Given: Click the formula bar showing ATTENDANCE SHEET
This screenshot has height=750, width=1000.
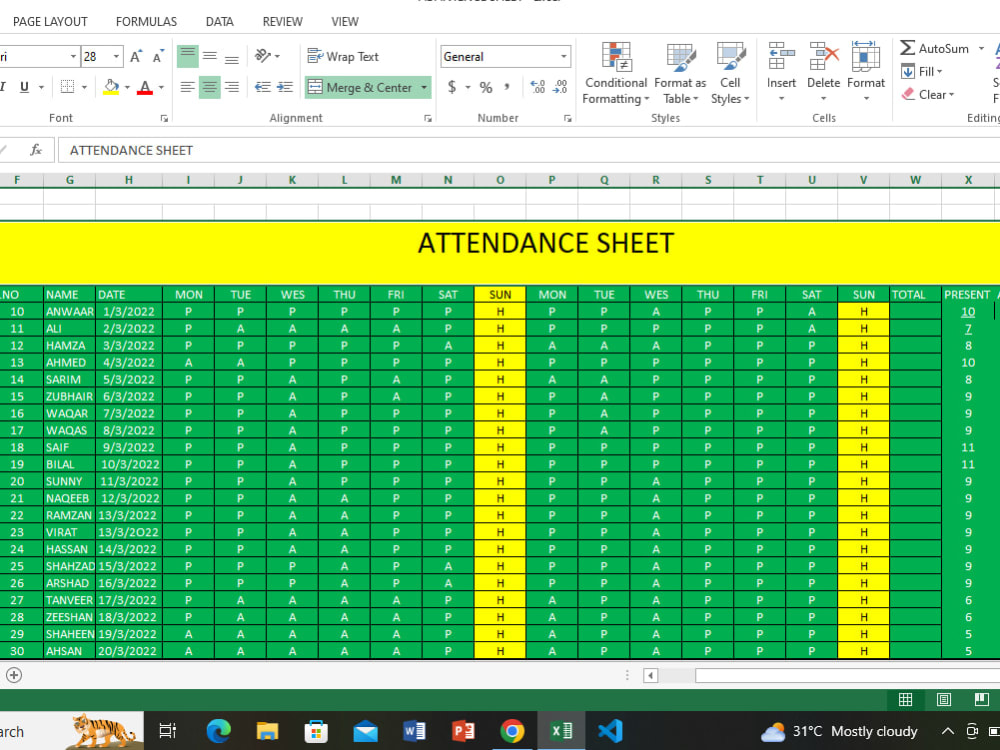Looking at the screenshot, I should (529, 151).
